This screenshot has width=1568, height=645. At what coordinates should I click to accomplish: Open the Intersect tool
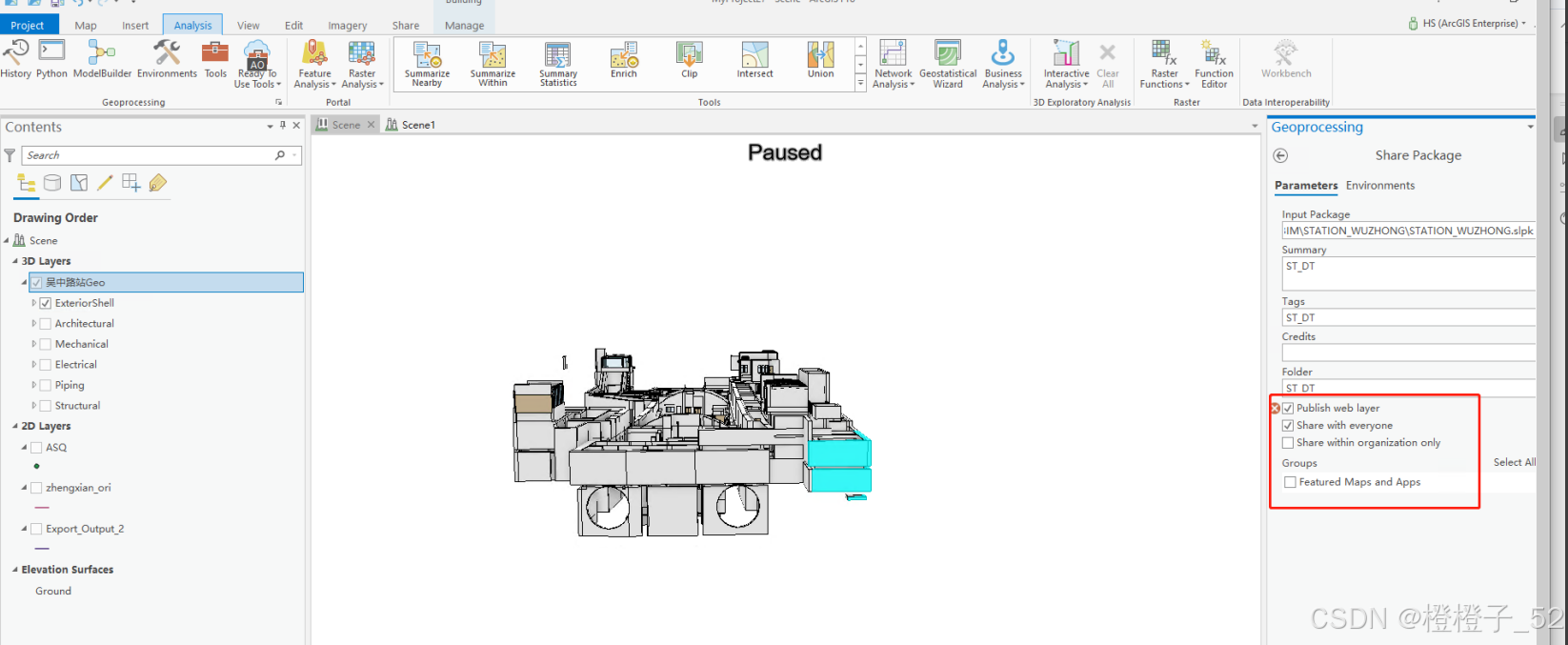(754, 60)
